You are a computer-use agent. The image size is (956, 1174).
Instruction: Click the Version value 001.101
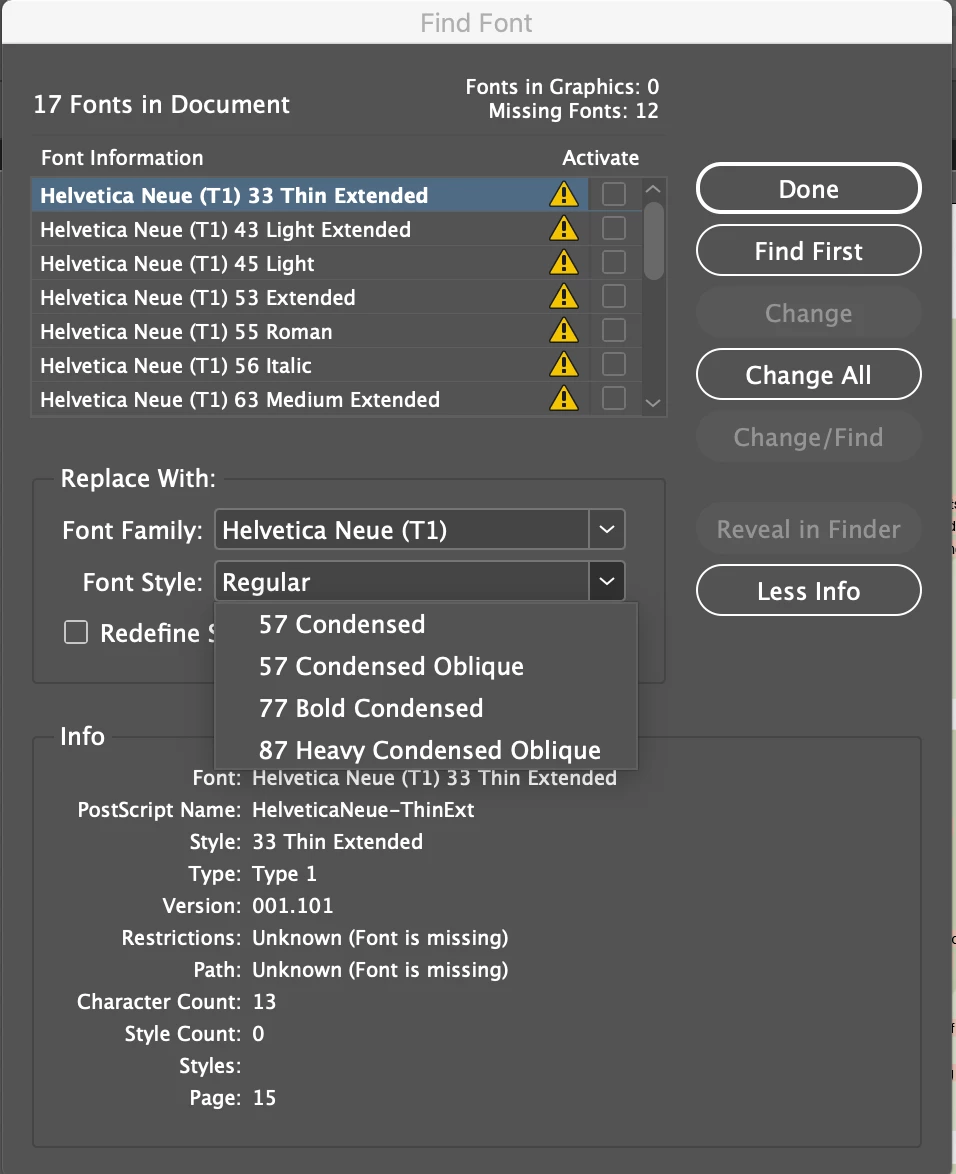(x=293, y=905)
